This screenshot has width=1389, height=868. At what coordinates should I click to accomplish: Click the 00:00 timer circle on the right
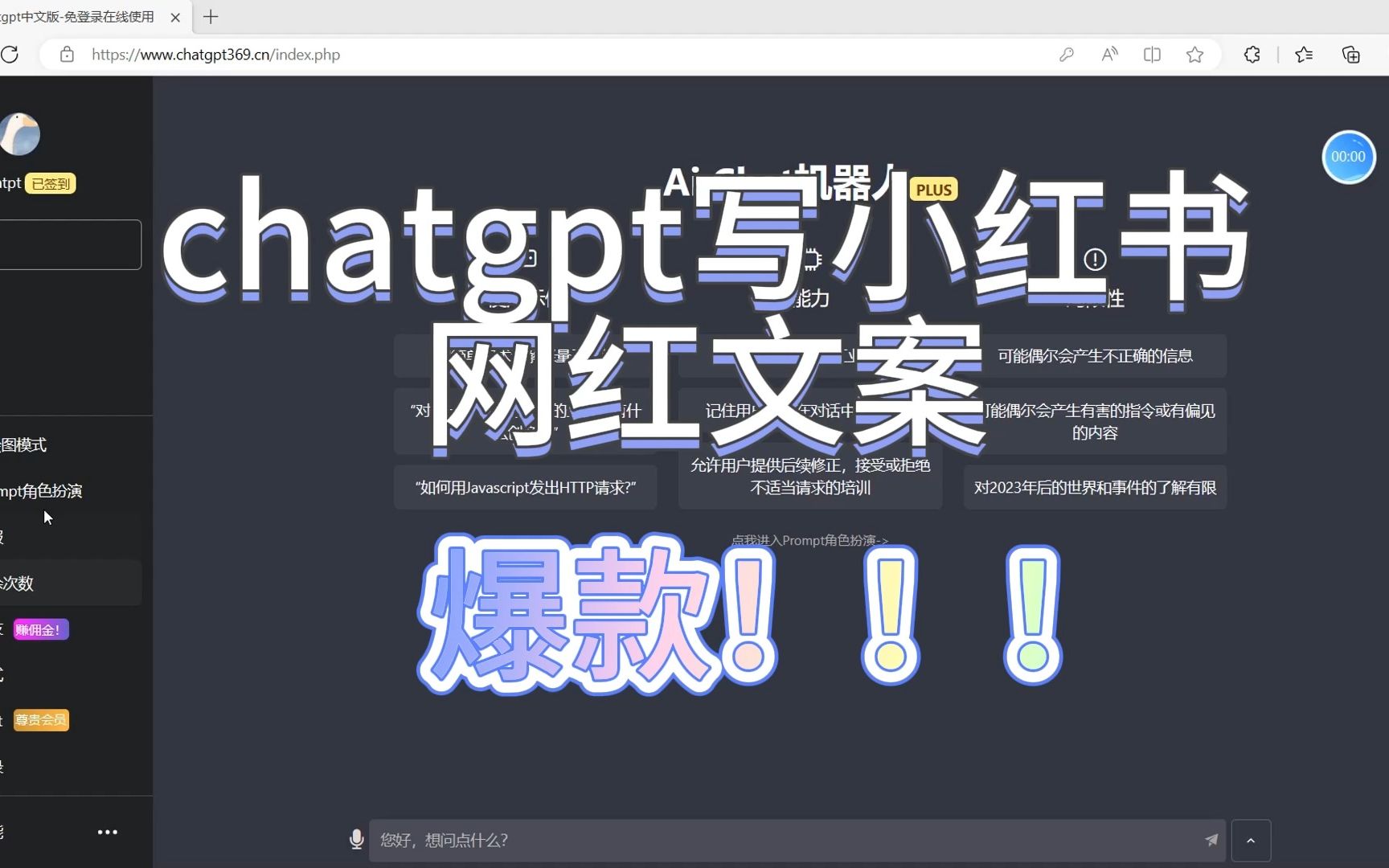point(1349,157)
